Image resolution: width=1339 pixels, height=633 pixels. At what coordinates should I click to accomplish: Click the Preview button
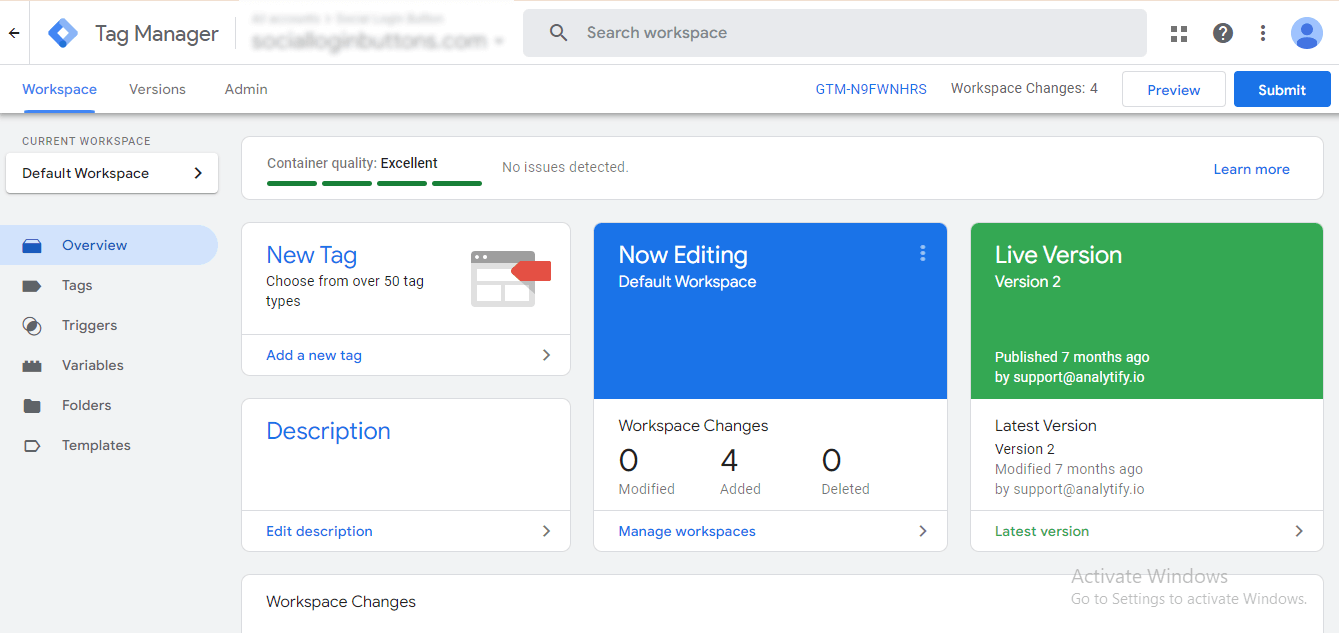(x=1173, y=90)
